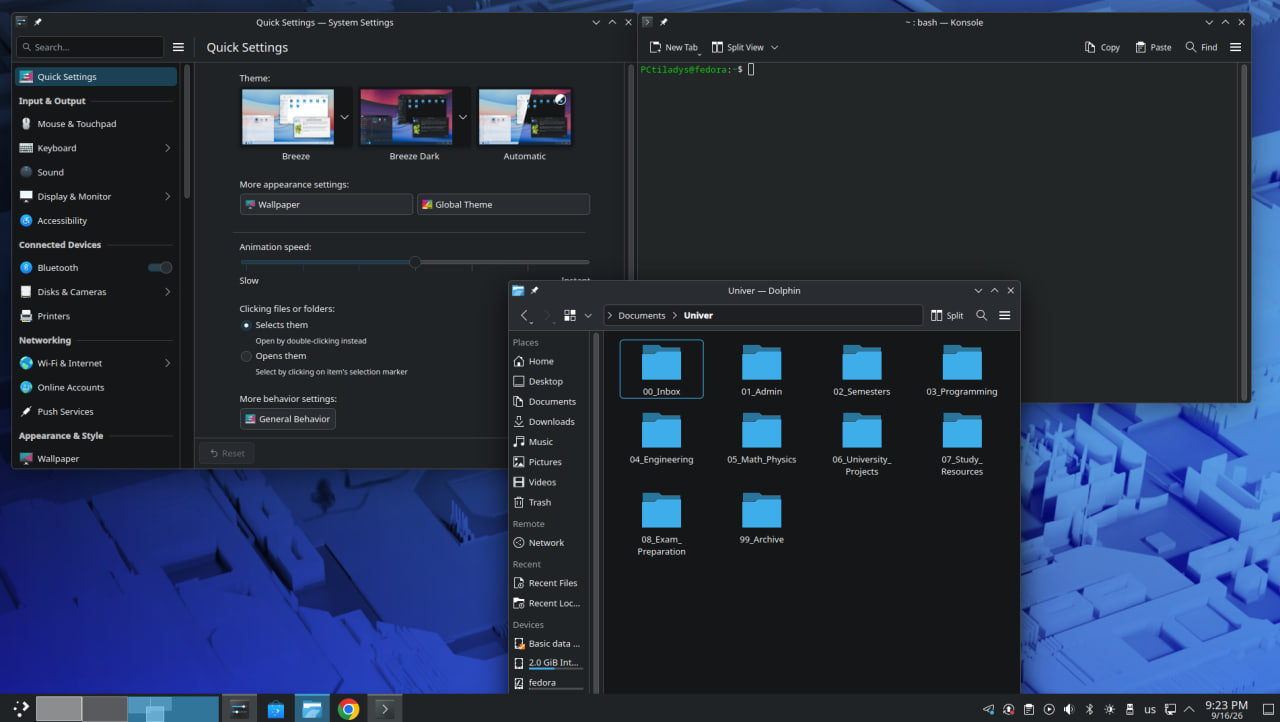Open brightness control in system tray
1280x722 pixels.
(x=1109, y=709)
